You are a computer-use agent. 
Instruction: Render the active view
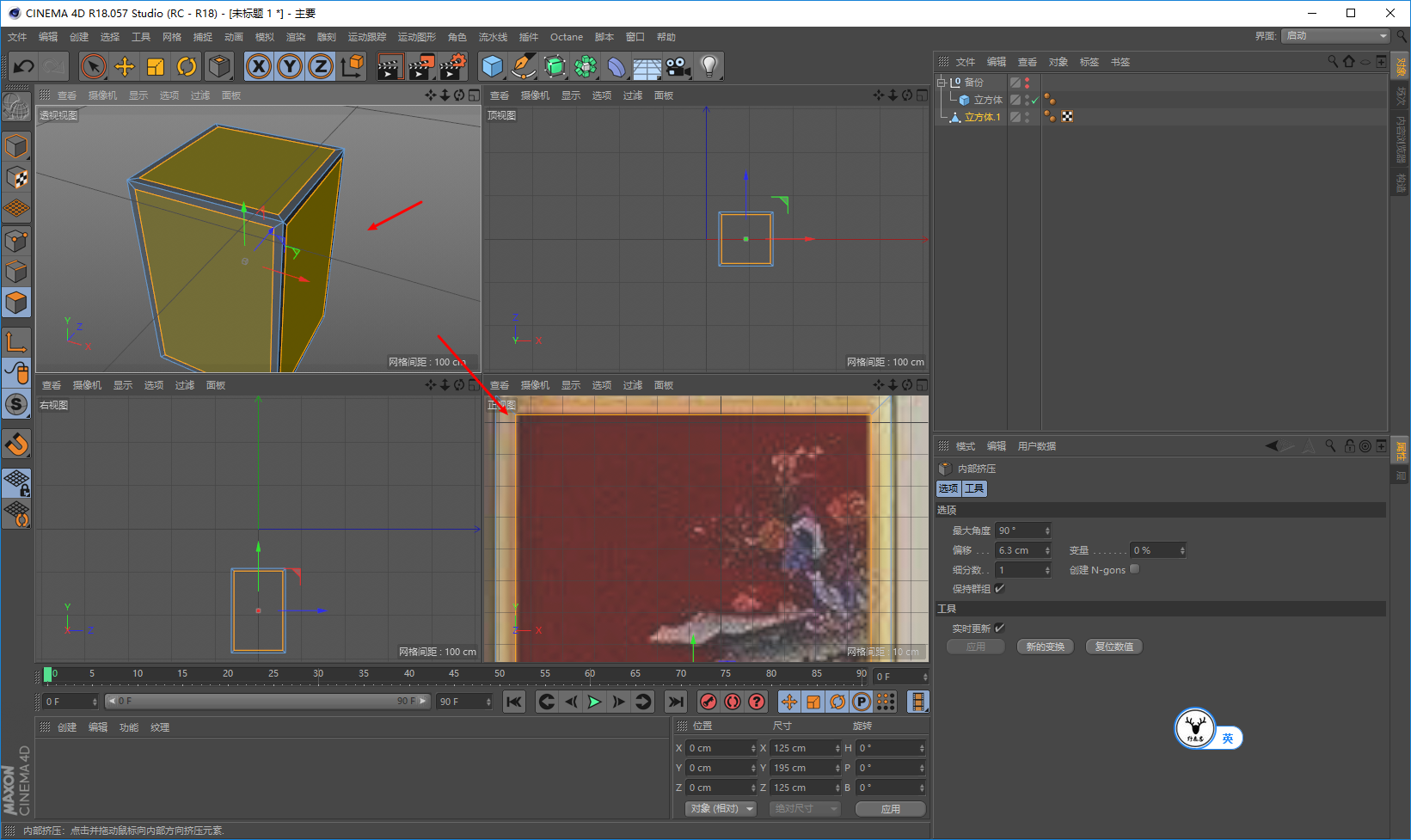390,66
